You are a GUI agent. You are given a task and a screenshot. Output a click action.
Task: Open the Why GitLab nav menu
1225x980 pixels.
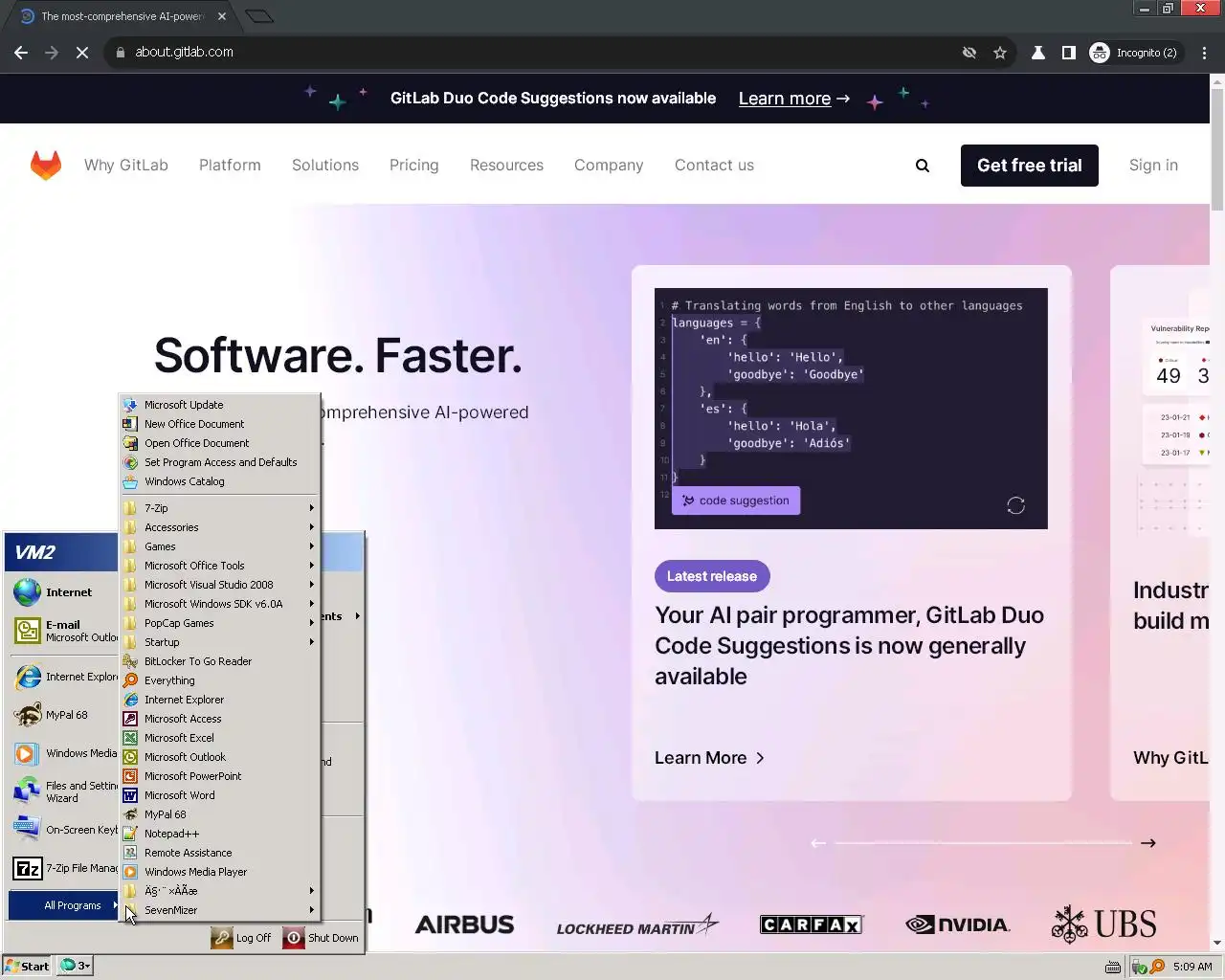tap(126, 166)
